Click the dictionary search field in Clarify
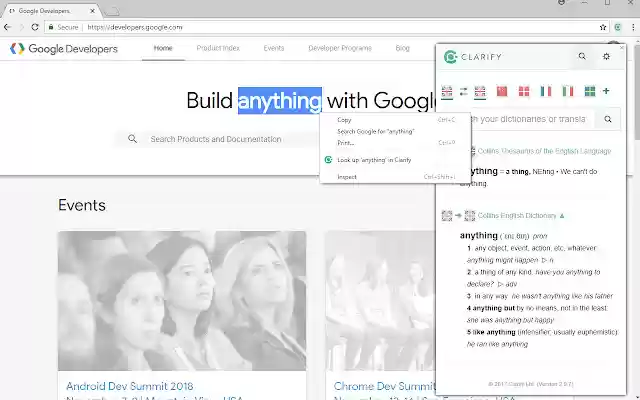 pyautogui.click(x=532, y=119)
